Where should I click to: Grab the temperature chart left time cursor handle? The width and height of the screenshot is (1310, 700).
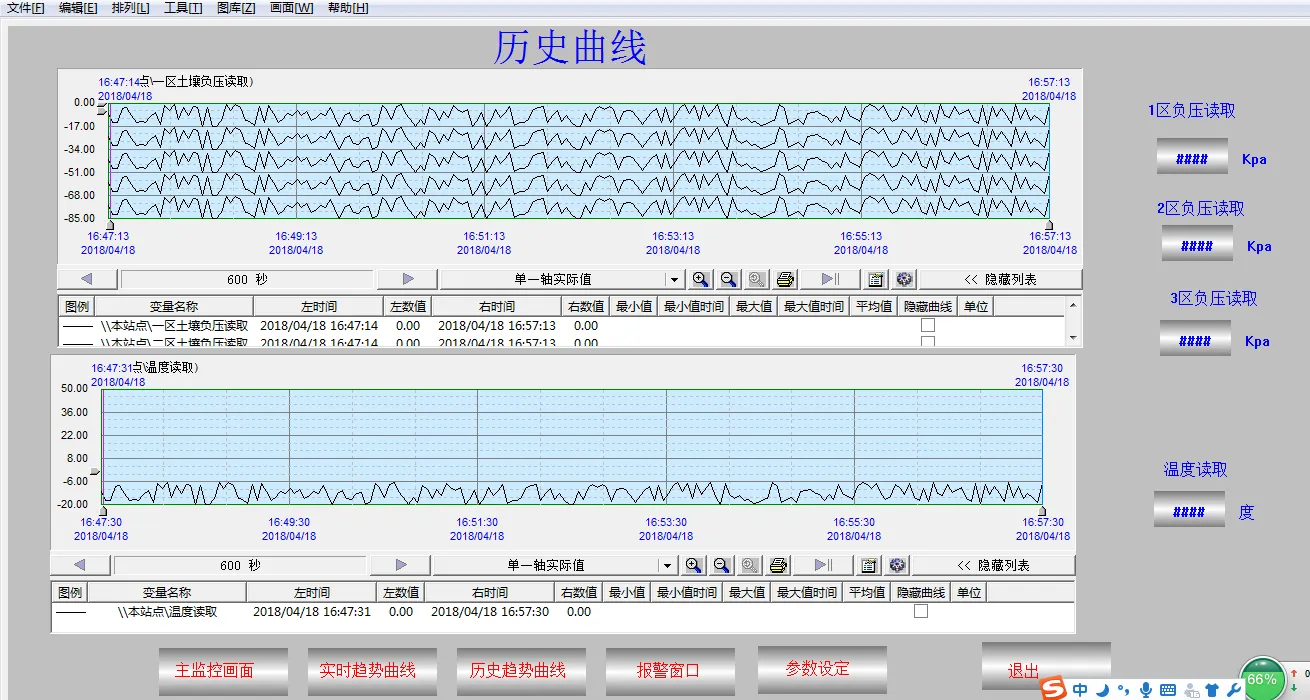[103, 512]
